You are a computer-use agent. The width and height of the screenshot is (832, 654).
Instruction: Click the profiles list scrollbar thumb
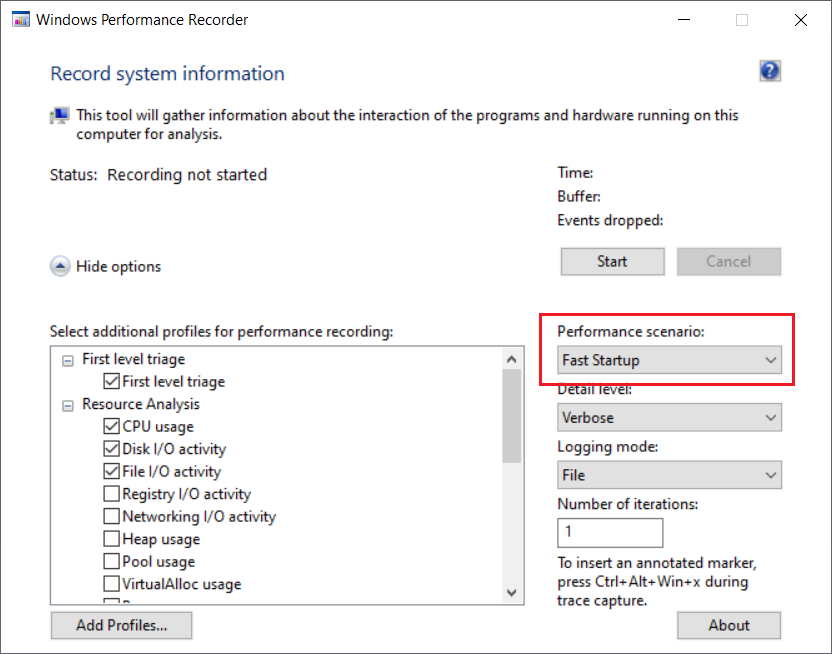click(512, 416)
